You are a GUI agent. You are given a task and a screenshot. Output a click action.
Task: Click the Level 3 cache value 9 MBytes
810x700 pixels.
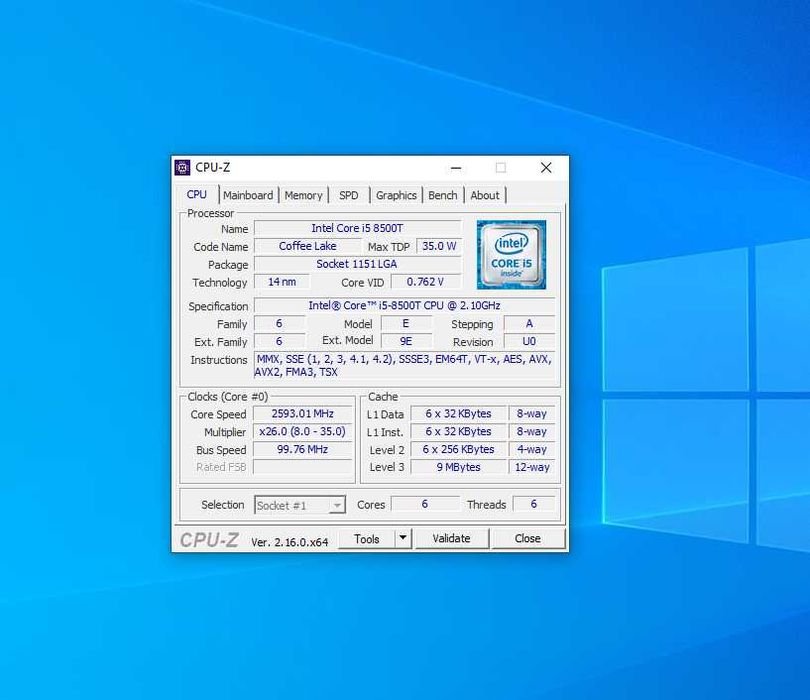tap(458, 467)
